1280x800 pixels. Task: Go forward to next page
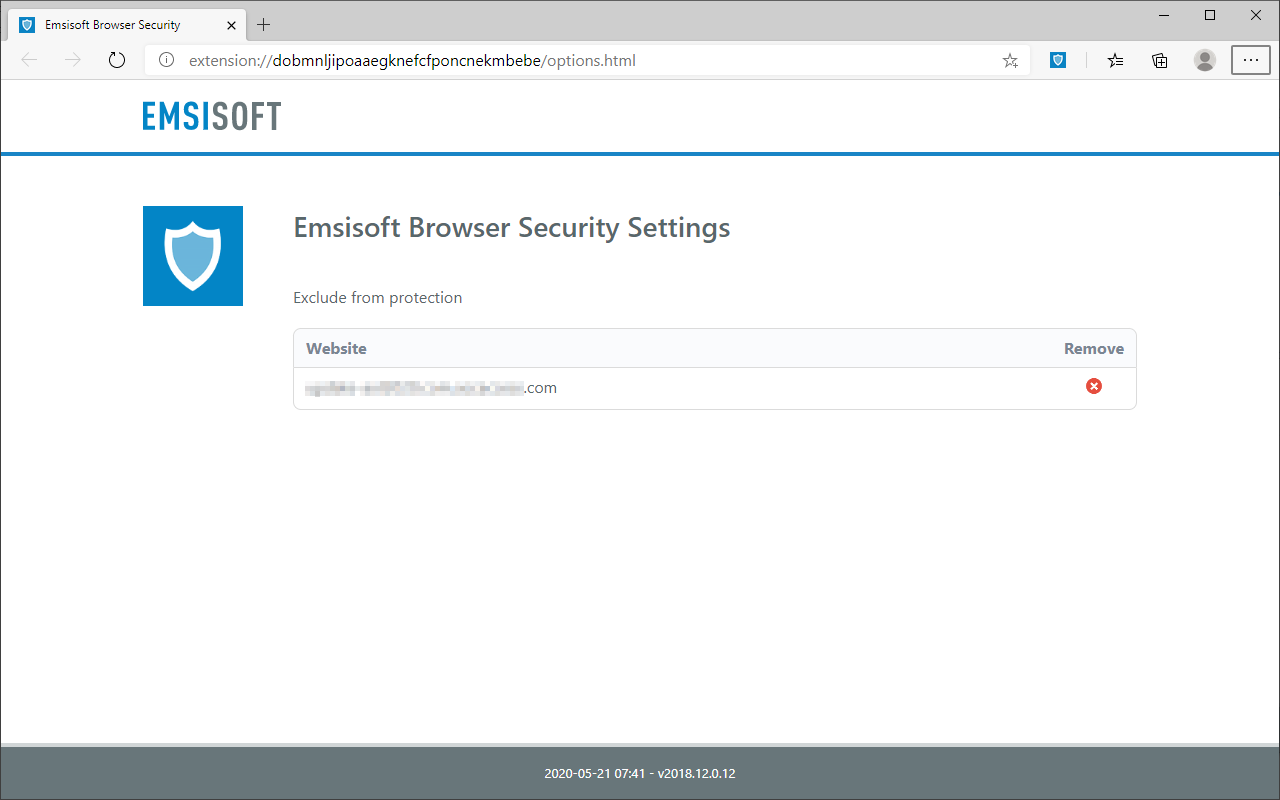(73, 61)
